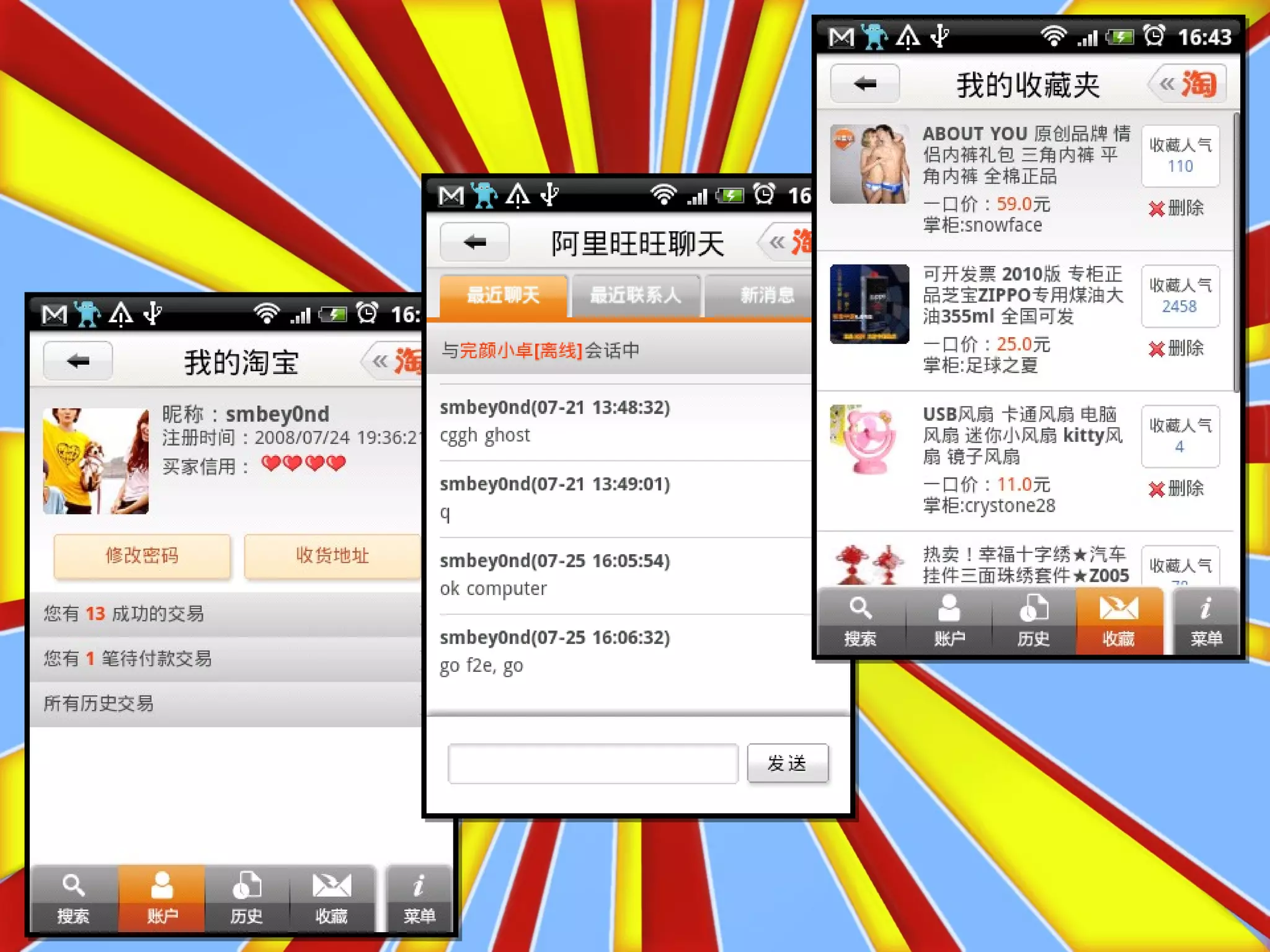The image size is (1270, 952).
Task: Click the 我的收藏夹 list scrollbar
Action: [1236, 252]
